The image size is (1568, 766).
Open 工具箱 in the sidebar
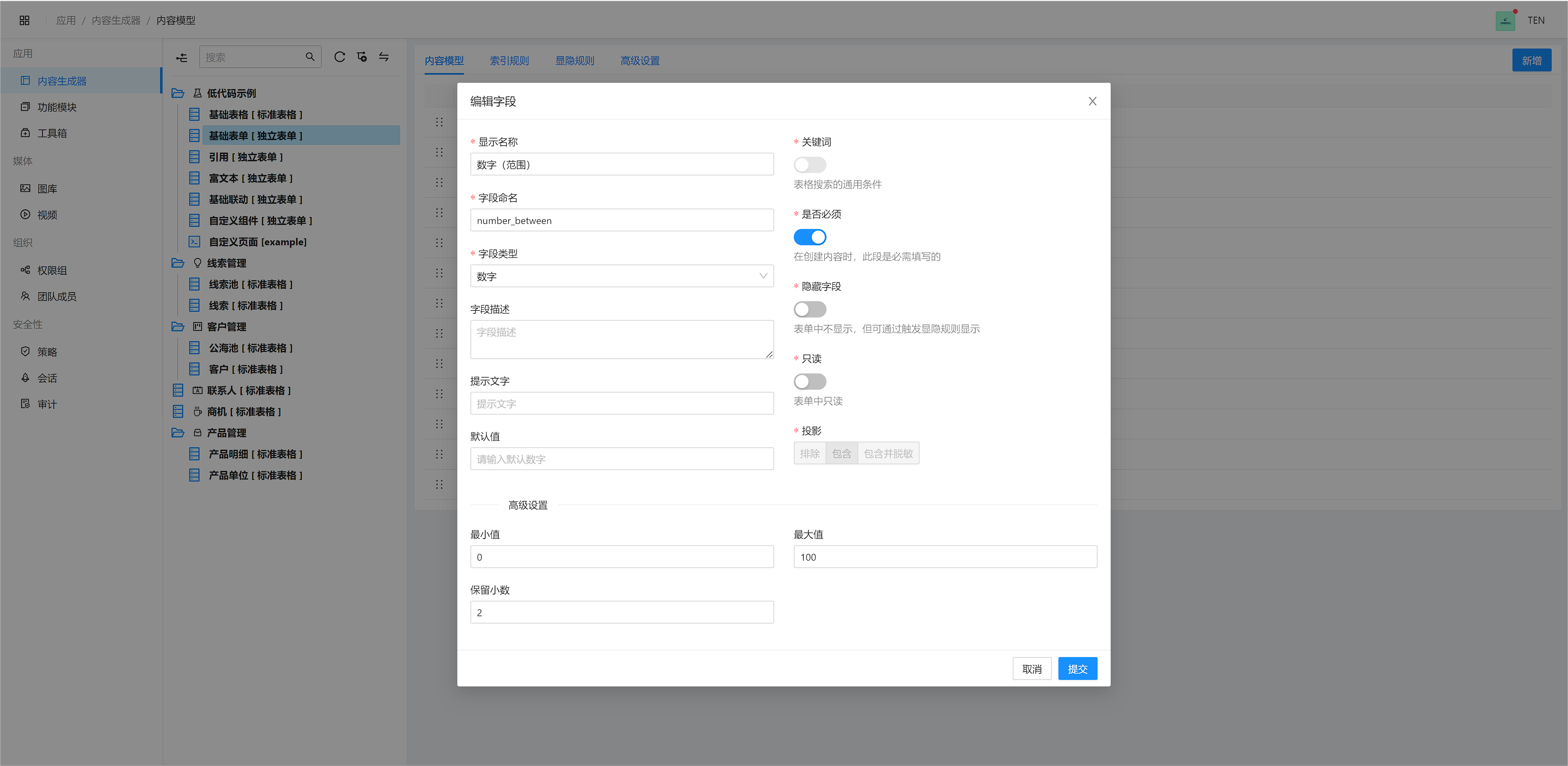click(52, 133)
